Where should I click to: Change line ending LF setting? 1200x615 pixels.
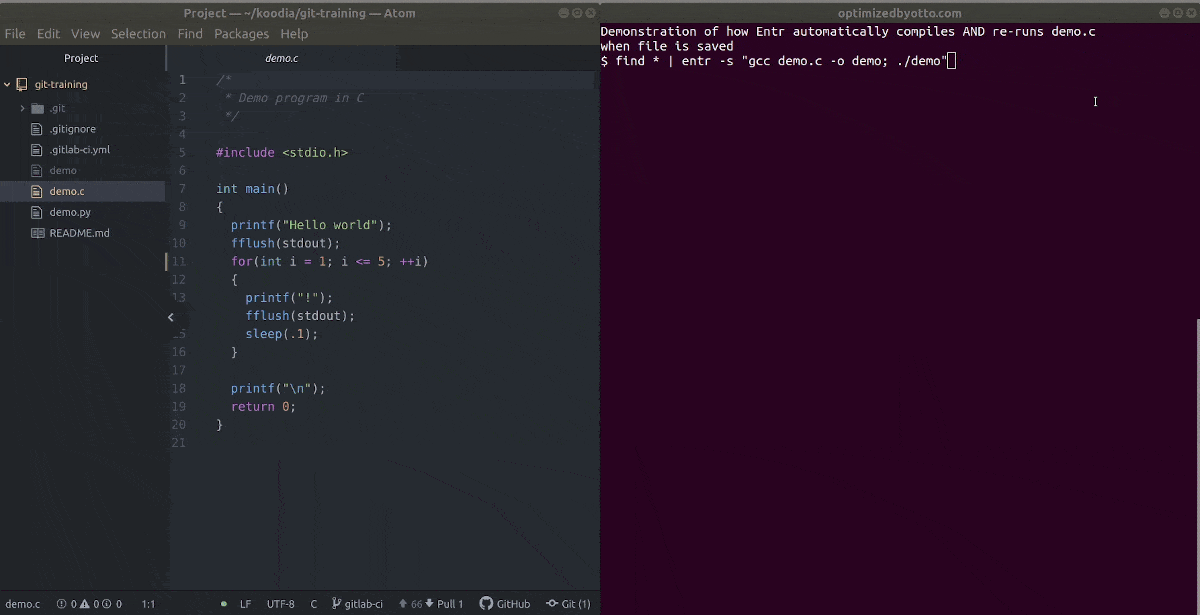245,604
